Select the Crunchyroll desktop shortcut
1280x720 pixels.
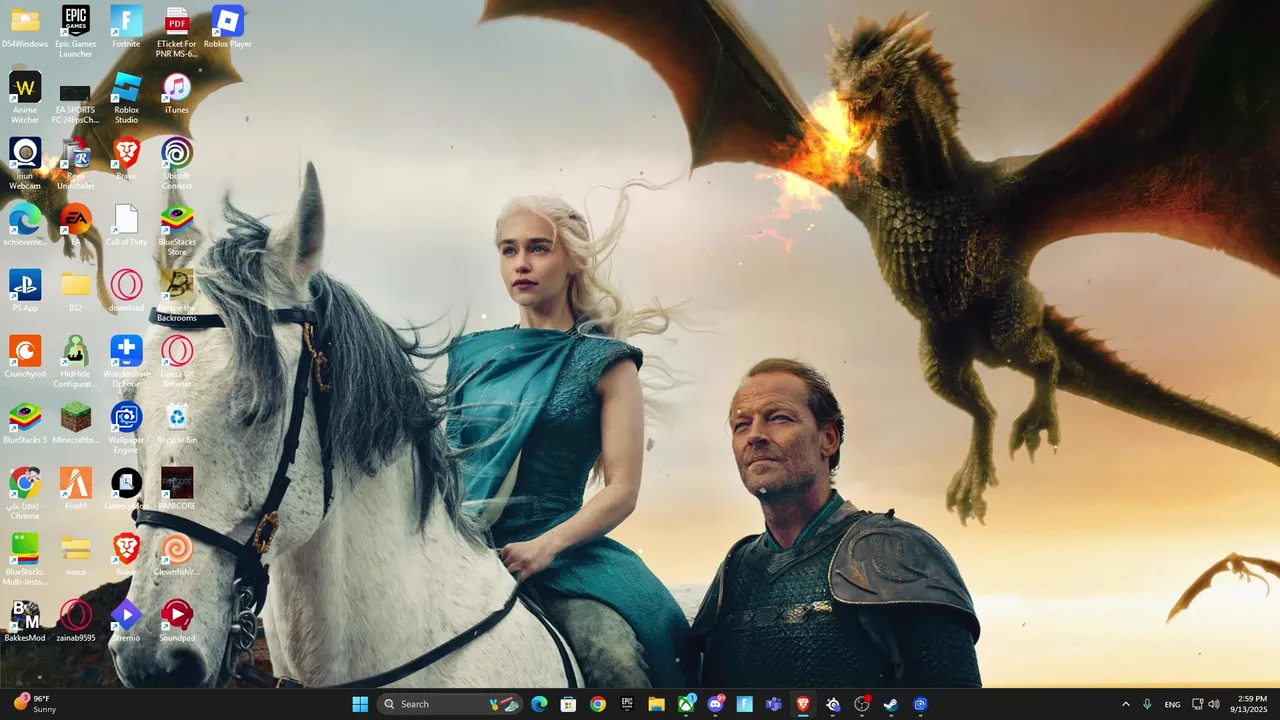(25, 357)
